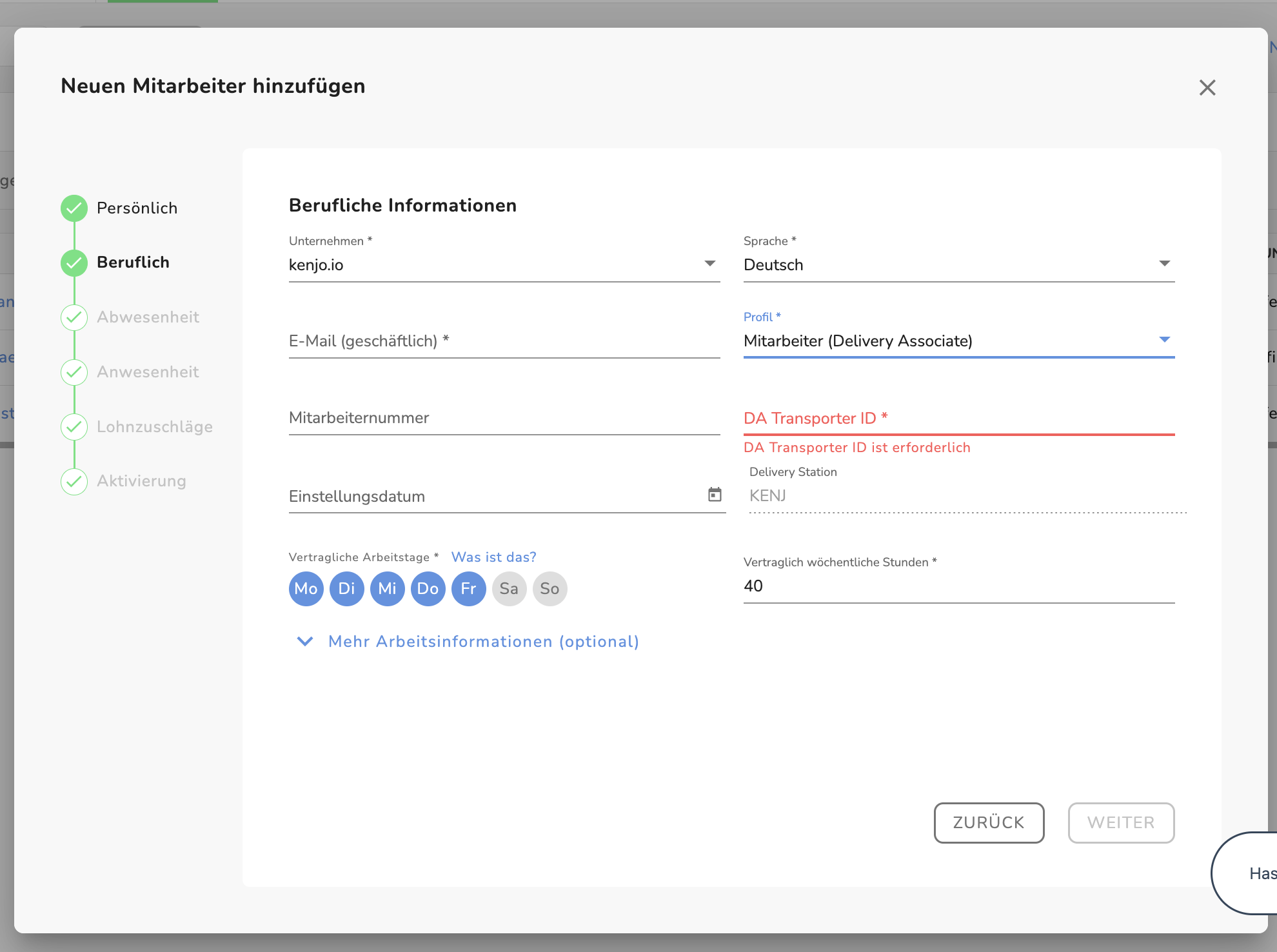Click the ZURÜCK button
The height and width of the screenshot is (952, 1277).
(x=989, y=822)
